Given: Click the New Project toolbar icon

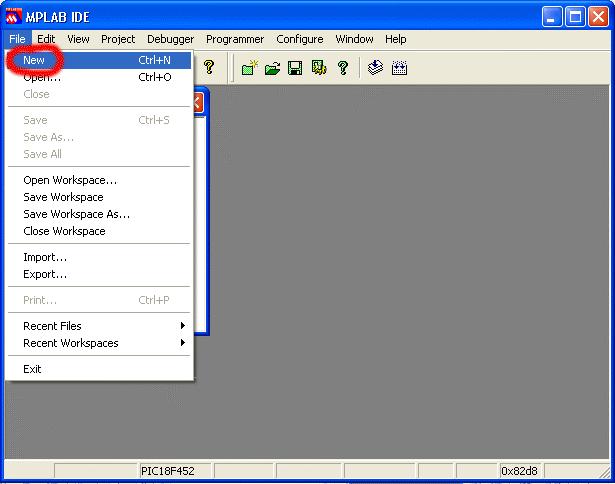Looking at the screenshot, I should click(x=249, y=68).
